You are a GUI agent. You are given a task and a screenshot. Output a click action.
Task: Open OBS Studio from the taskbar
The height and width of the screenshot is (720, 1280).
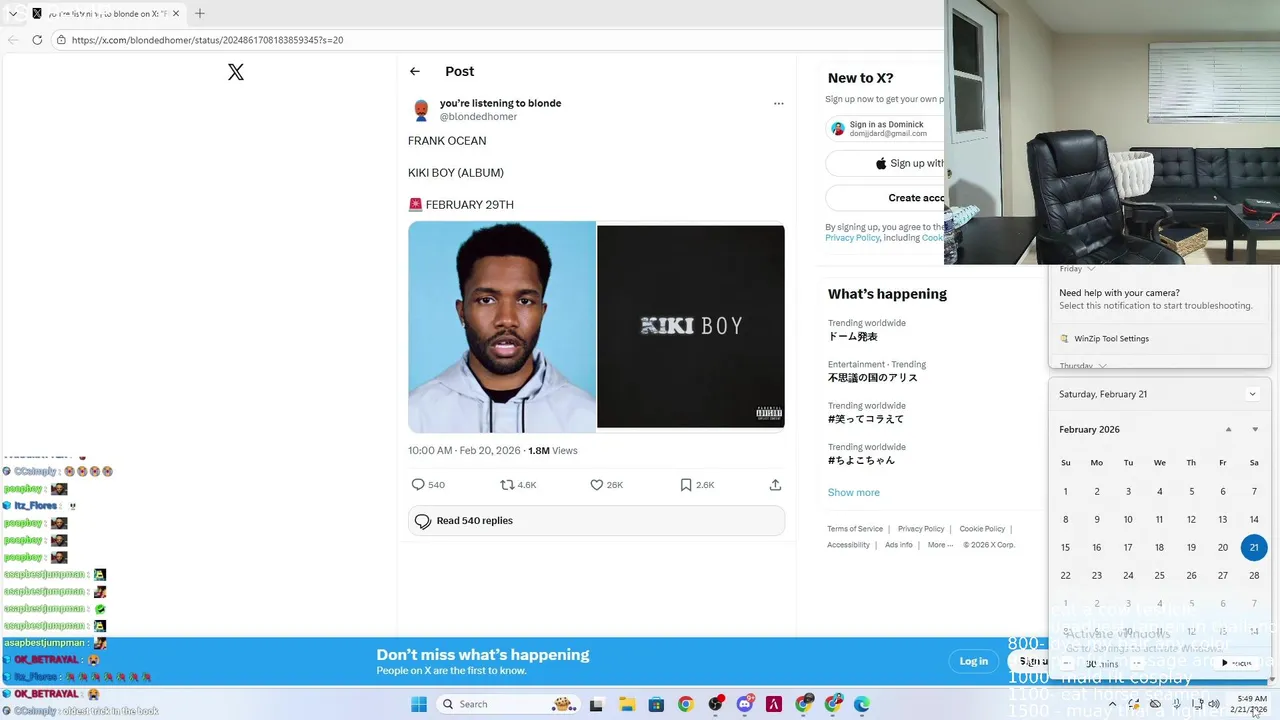(x=715, y=704)
